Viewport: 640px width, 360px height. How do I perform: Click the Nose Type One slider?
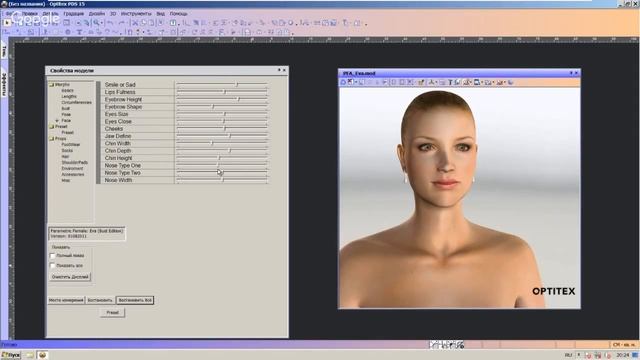(x=222, y=165)
